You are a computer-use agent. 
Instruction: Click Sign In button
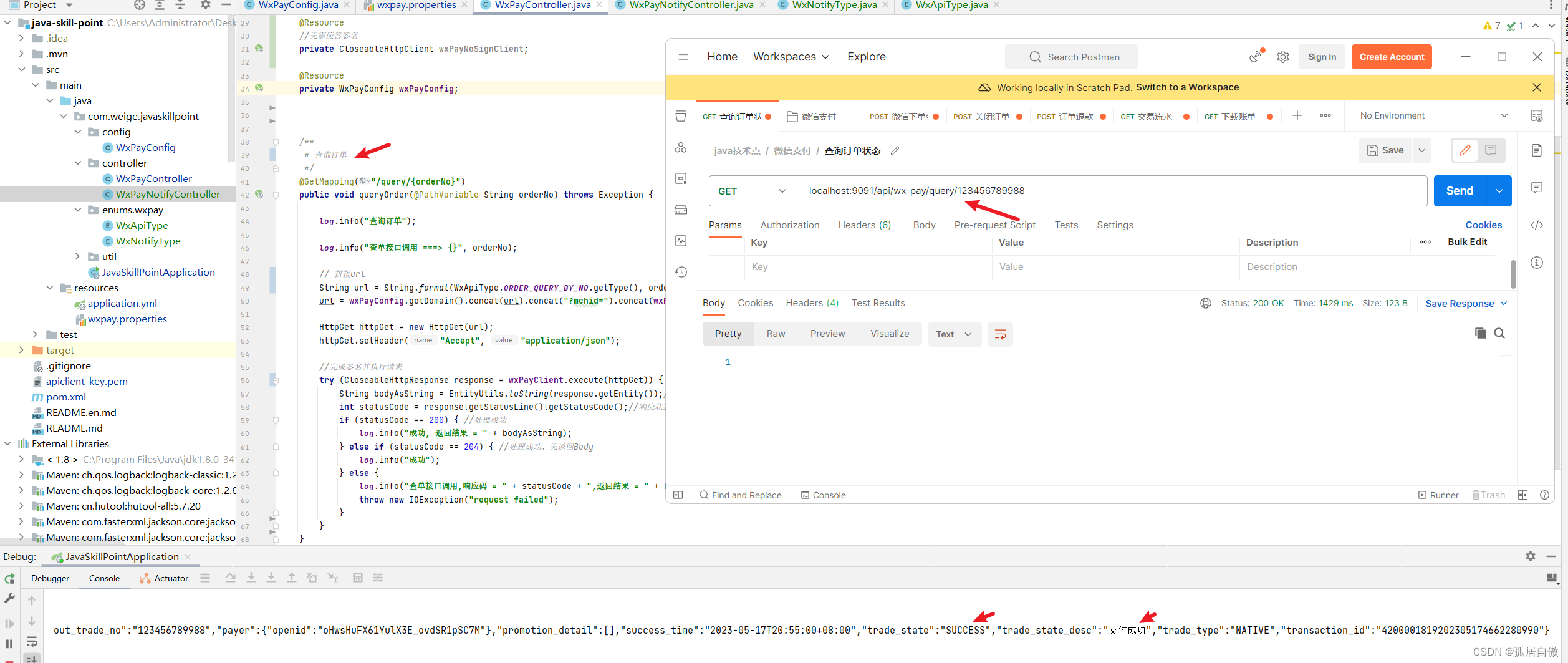click(1322, 57)
